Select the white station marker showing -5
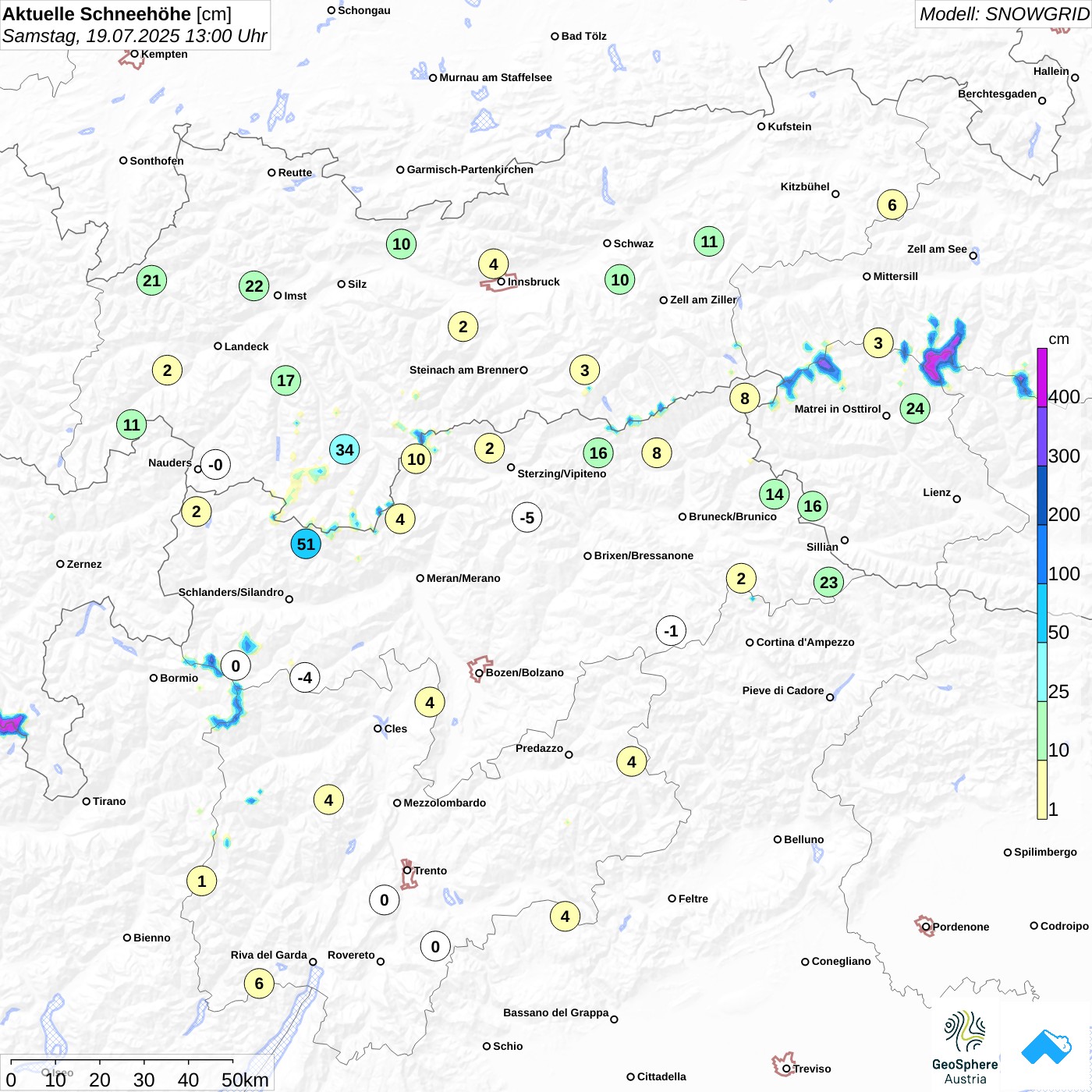1092x1092 pixels. [527, 517]
